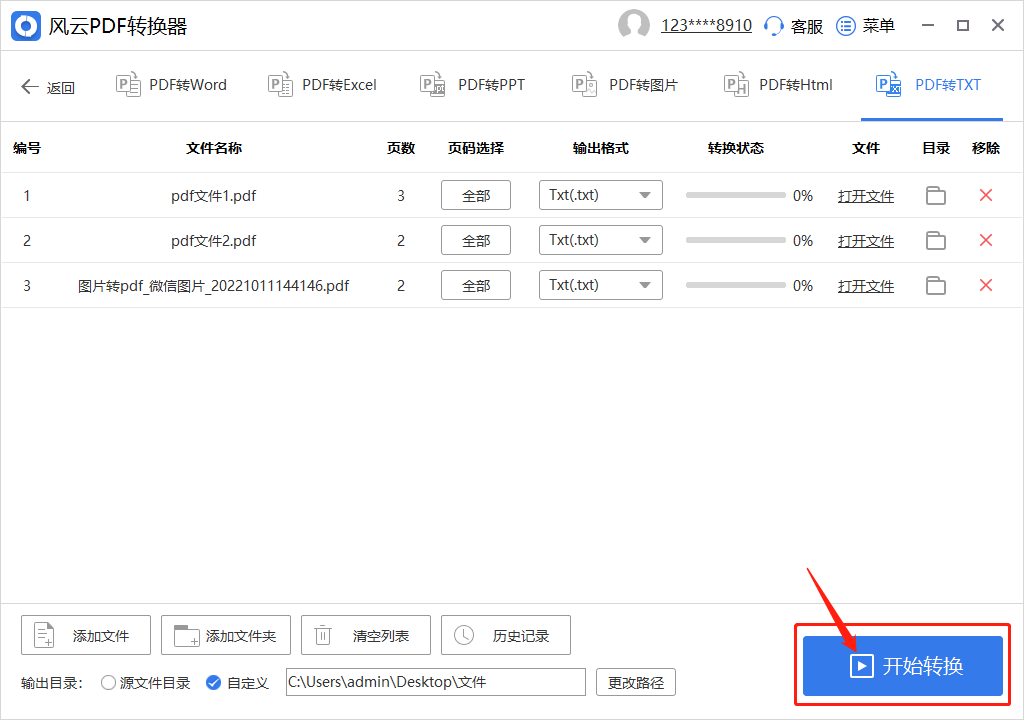
Task: Click the 风云PDF转换器 app logo icon
Action: pyautogui.click(x=26, y=26)
